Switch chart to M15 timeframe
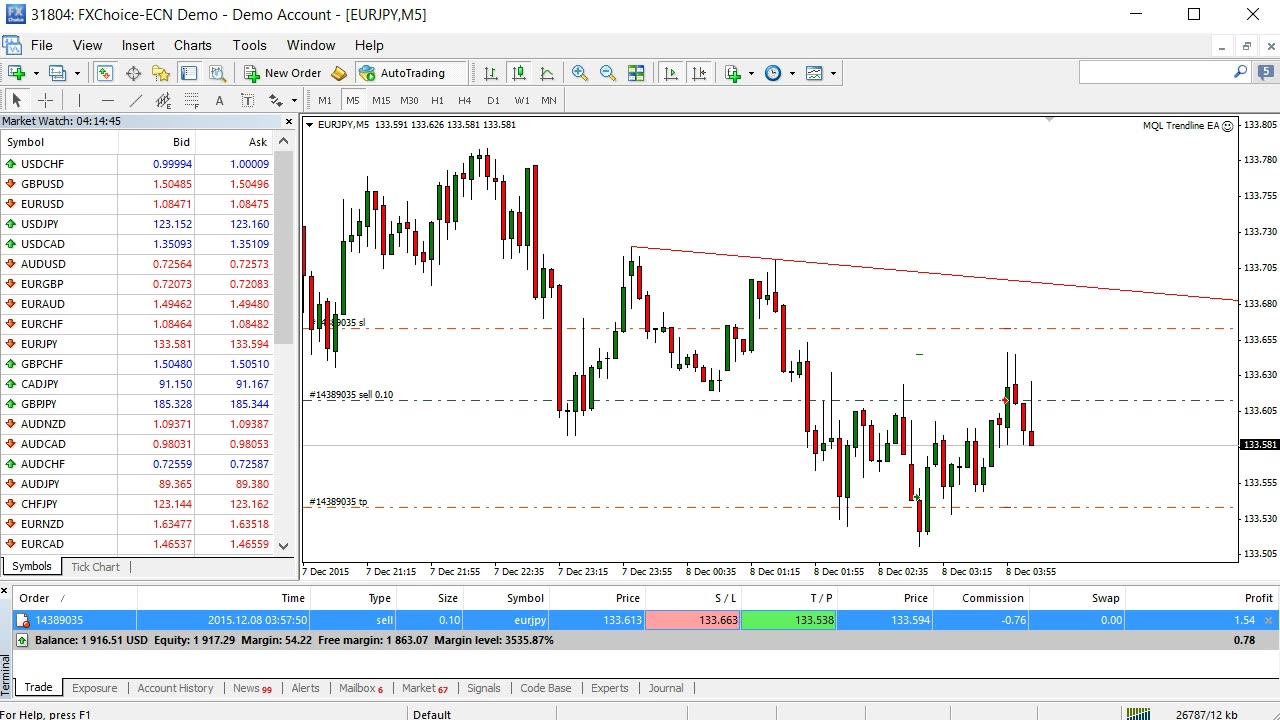 (x=381, y=100)
